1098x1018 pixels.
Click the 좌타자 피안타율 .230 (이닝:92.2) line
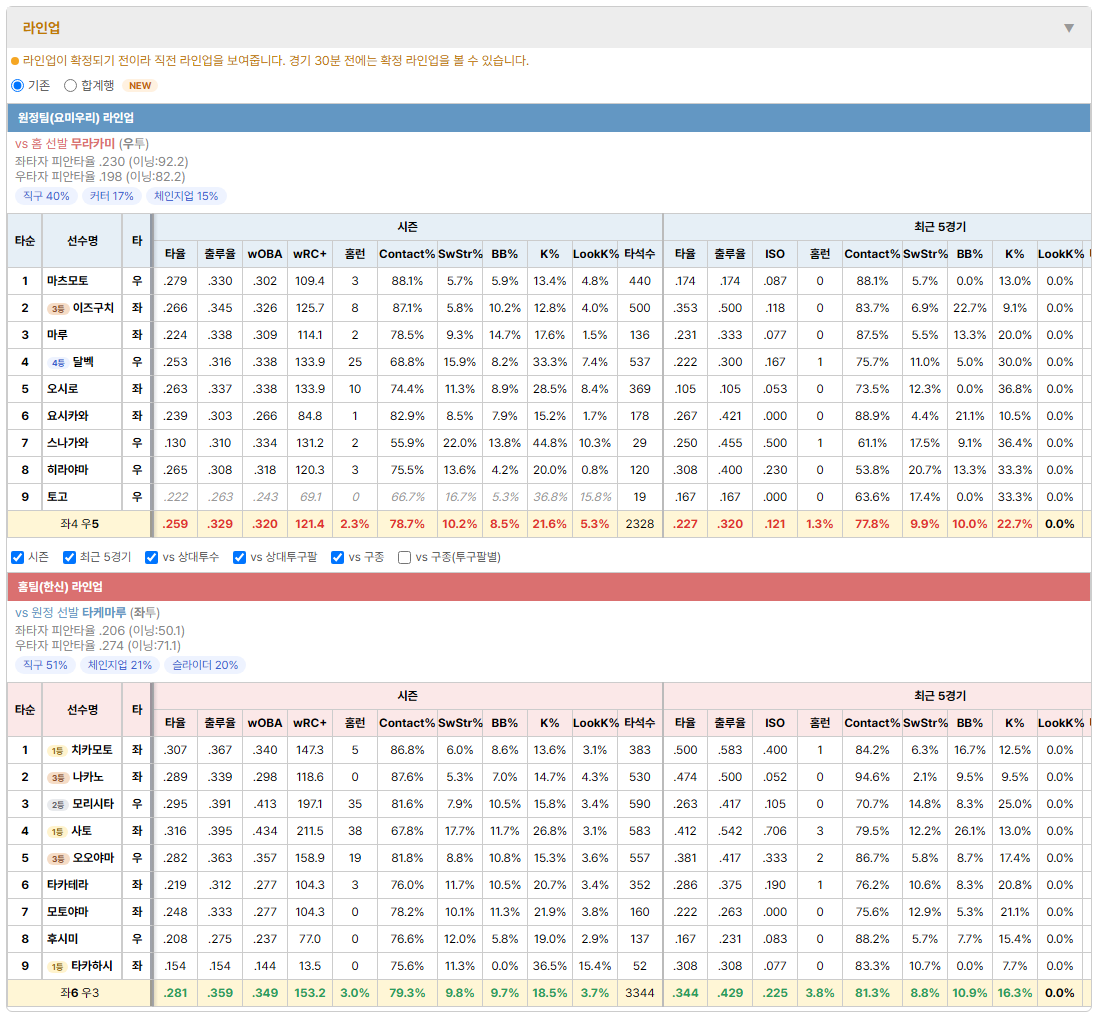tap(102, 161)
